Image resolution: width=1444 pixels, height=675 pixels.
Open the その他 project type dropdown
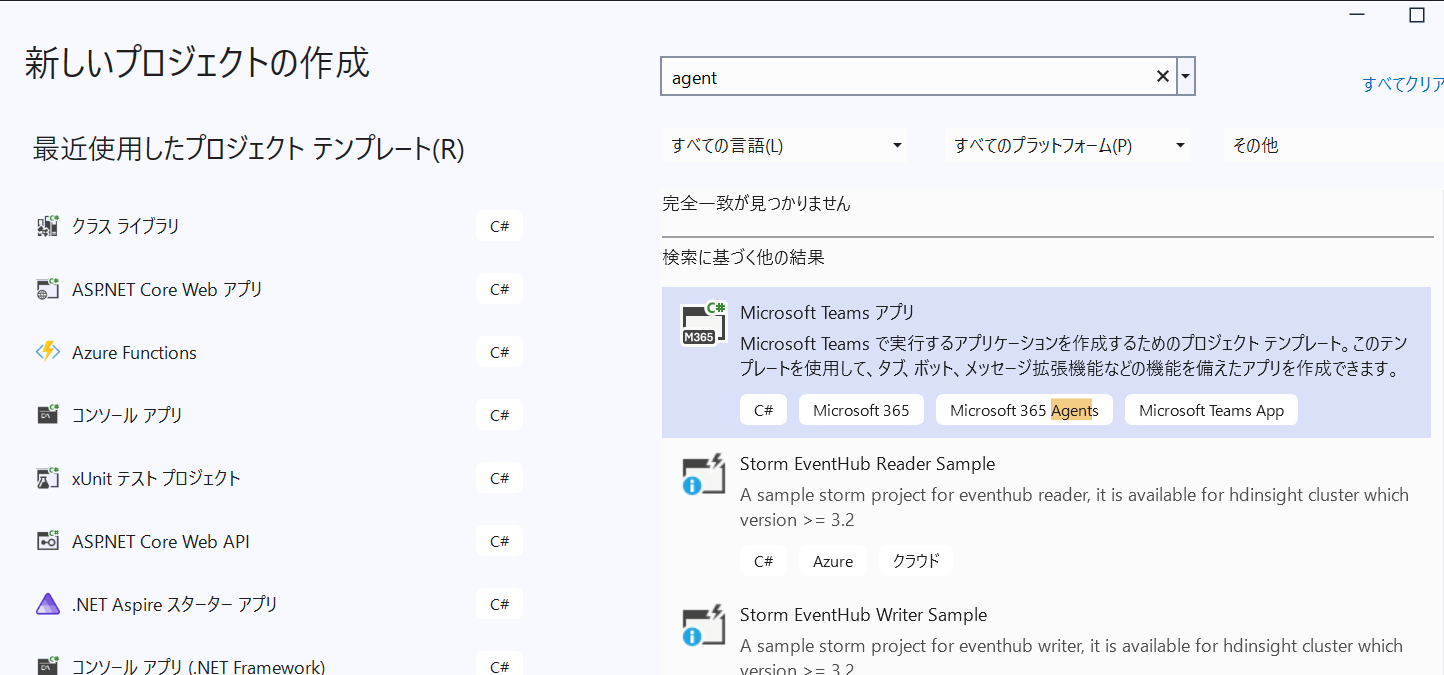click(x=1334, y=146)
